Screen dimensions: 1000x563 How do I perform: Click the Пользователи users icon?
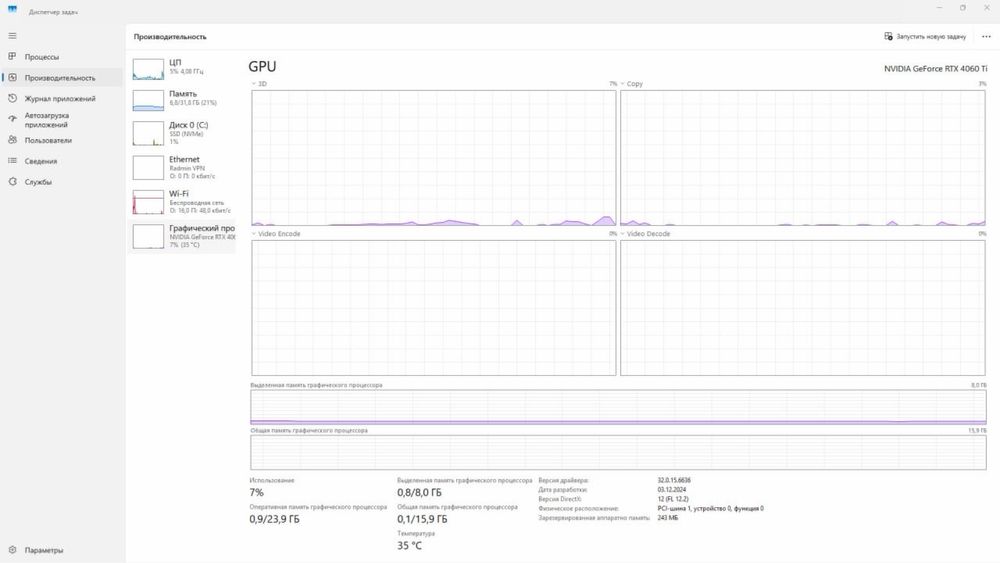(x=12, y=140)
